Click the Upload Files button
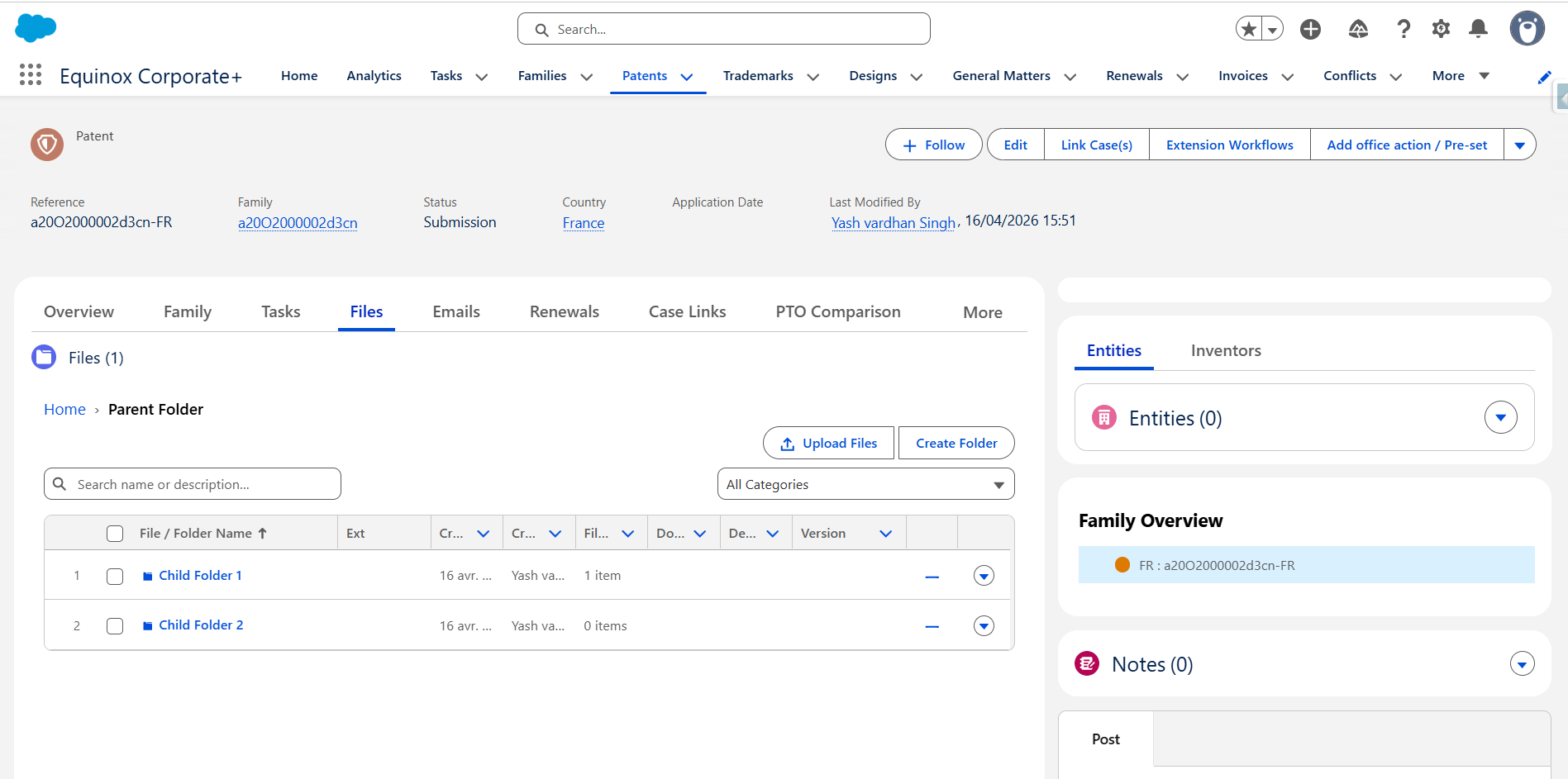The image size is (1568, 779). click(828, 443)
